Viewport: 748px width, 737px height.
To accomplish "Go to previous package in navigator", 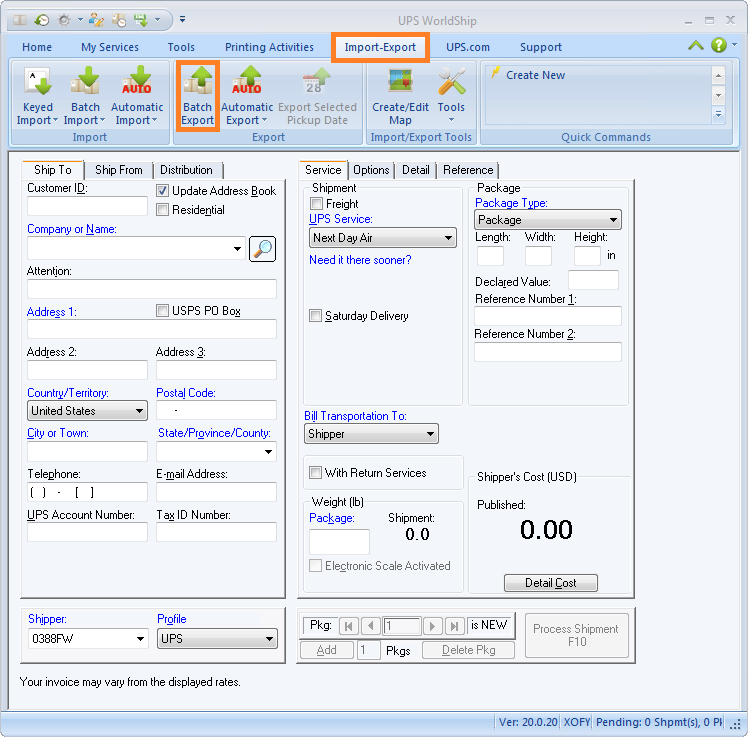I will coord(371,626).
